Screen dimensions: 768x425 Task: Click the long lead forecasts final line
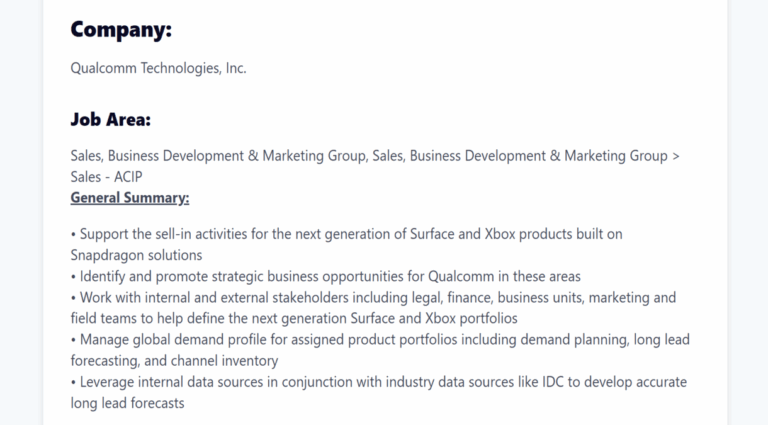[x=127, y=403]
